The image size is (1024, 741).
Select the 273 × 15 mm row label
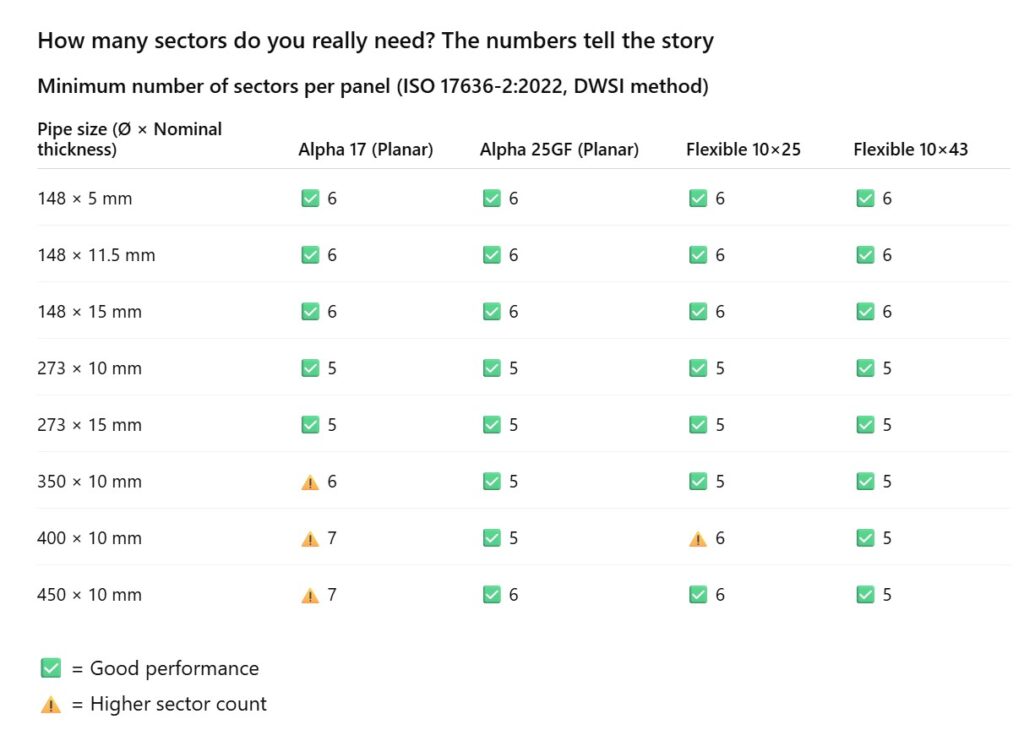coord(89,425)
